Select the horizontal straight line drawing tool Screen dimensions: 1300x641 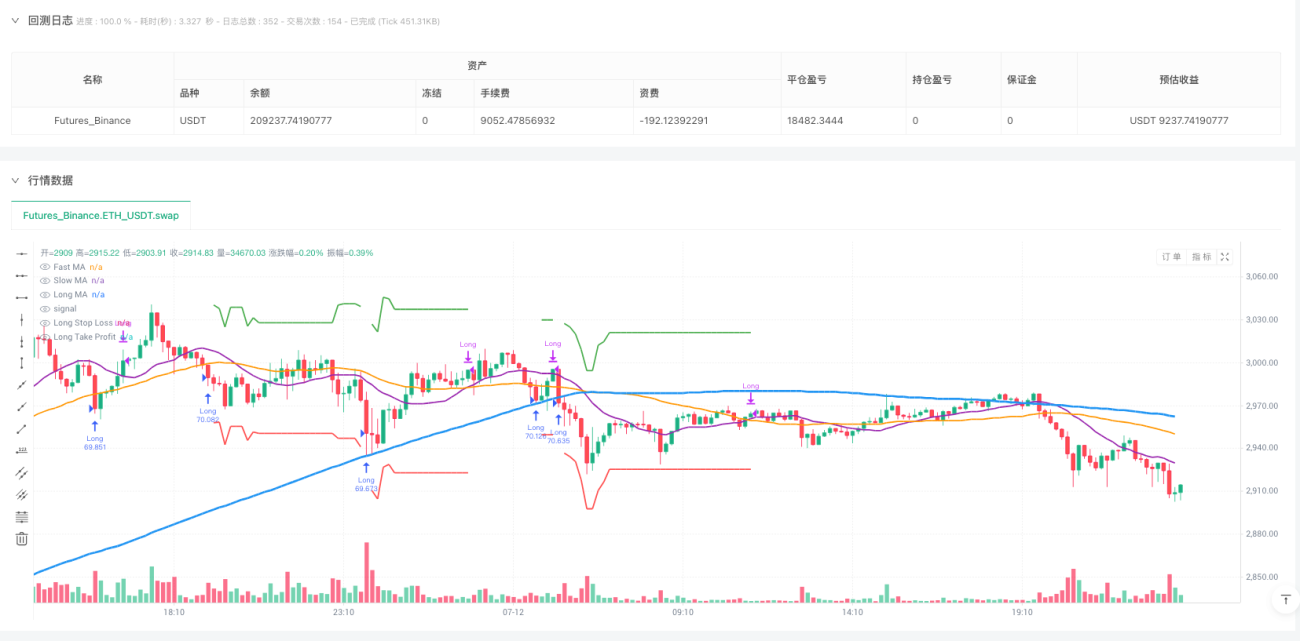(x=22, y=254)
